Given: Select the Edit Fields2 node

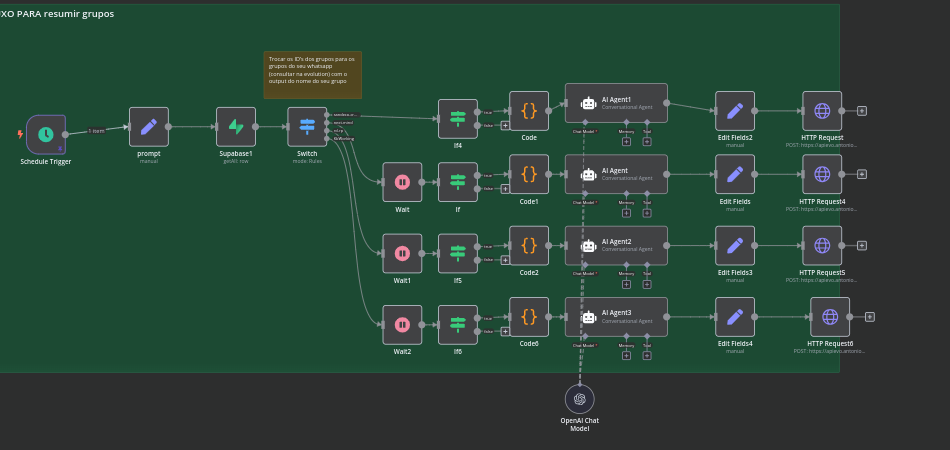Looking at the screenshot, I should point(735,111).
